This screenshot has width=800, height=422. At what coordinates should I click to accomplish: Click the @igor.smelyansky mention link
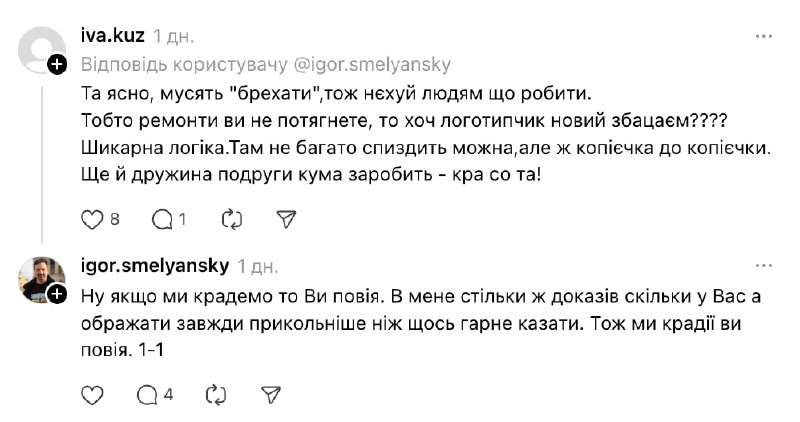[x=372, y=65]
